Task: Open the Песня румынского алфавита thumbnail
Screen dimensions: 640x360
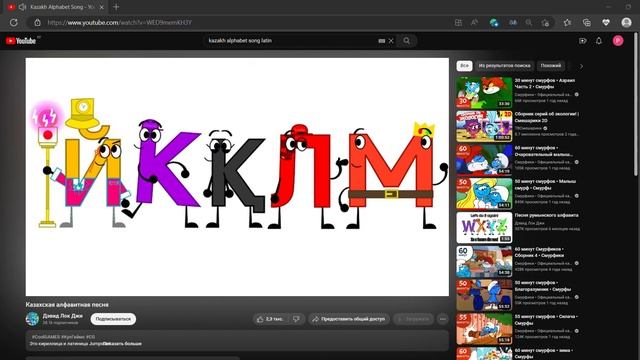Action: (484, 227)
